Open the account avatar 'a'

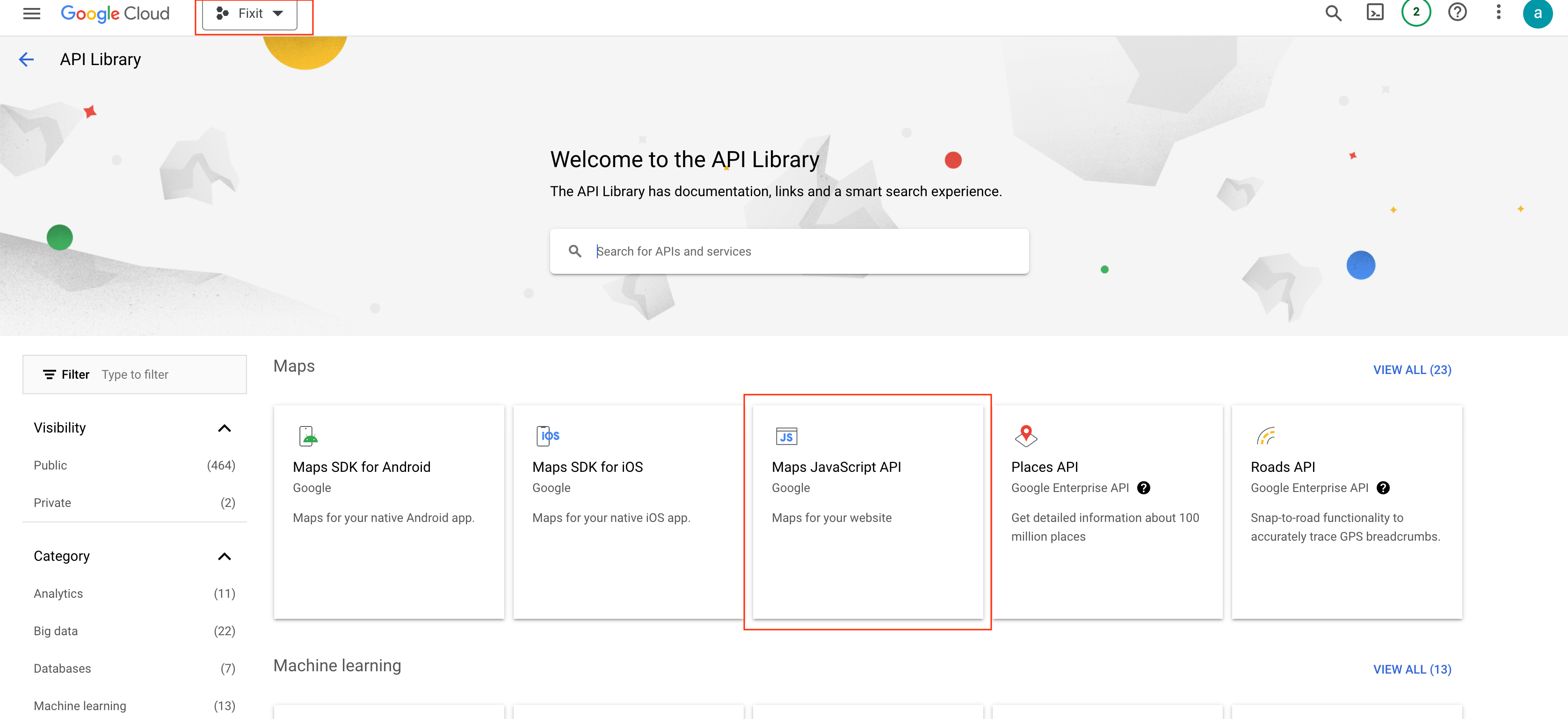point(1538,13)
